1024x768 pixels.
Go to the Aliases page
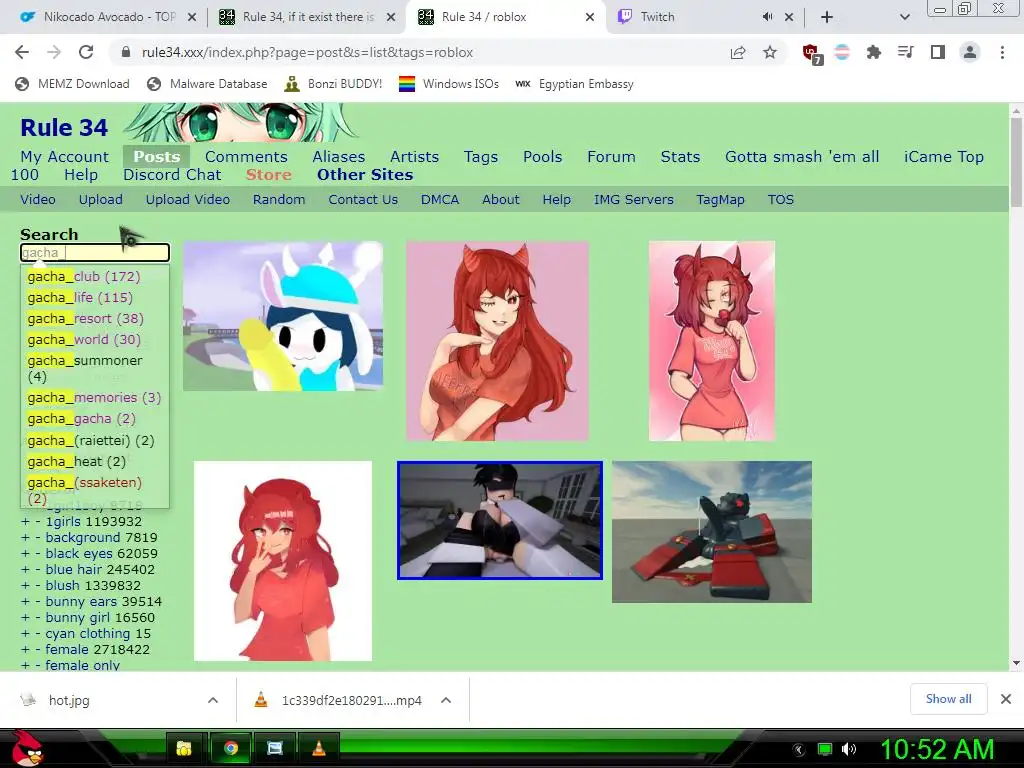pos(338,157)
